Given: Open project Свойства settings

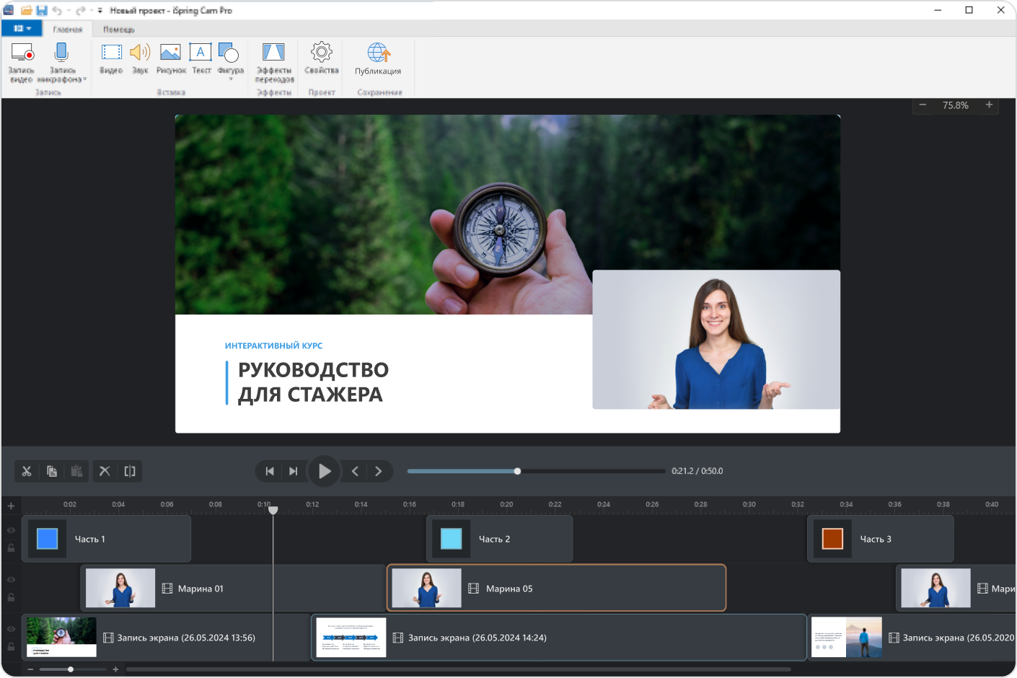Looking at the screenshot, I should [x=322, y=58].
